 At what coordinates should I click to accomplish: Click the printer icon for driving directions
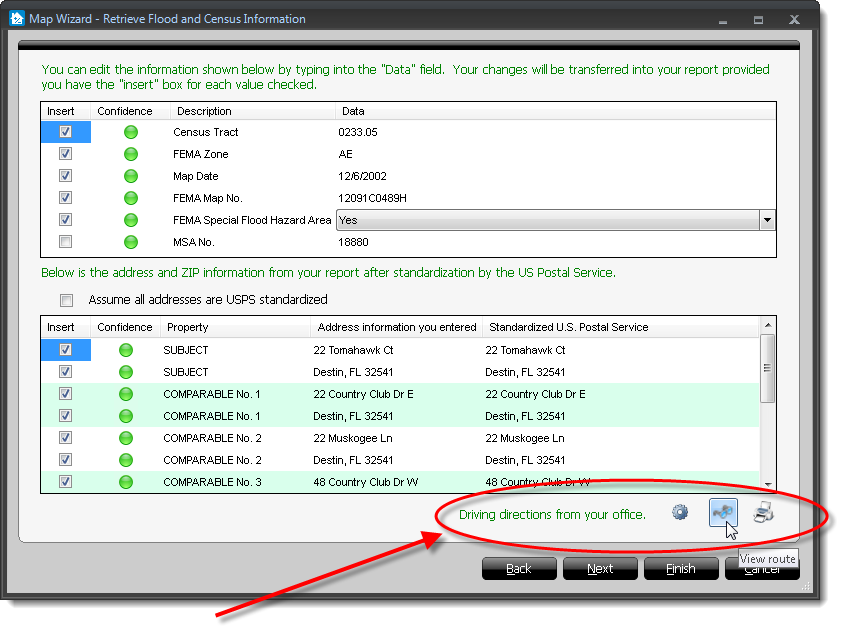tap(764, 513)
